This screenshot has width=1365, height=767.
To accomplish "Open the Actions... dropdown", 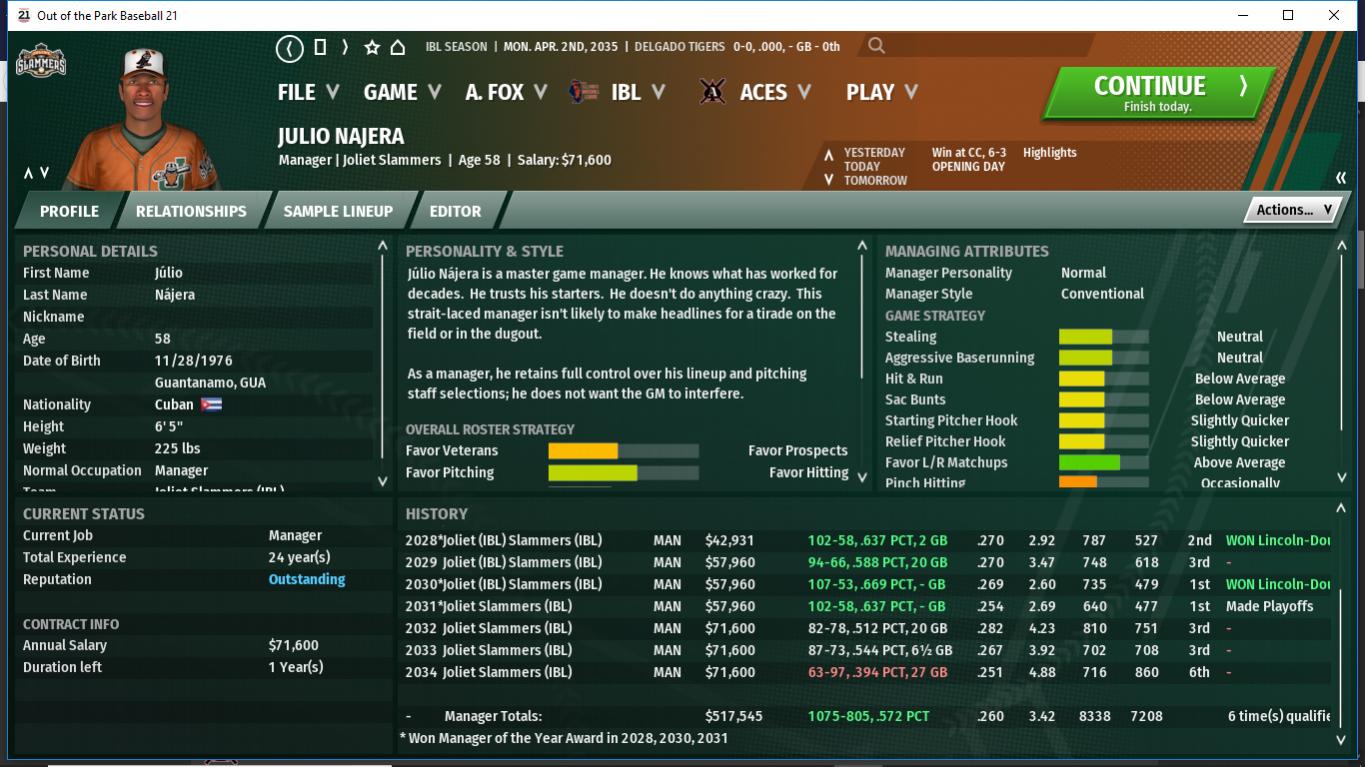I will click(1293, 210).
